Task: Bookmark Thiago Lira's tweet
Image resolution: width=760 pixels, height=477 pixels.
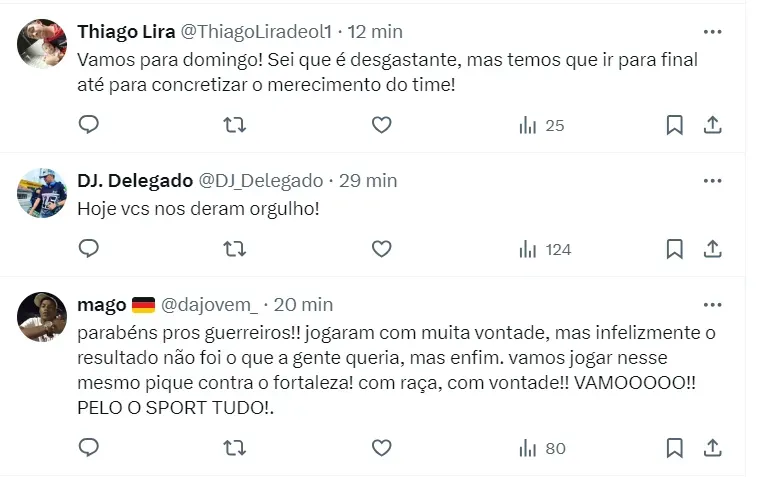Action: point(675,125)
